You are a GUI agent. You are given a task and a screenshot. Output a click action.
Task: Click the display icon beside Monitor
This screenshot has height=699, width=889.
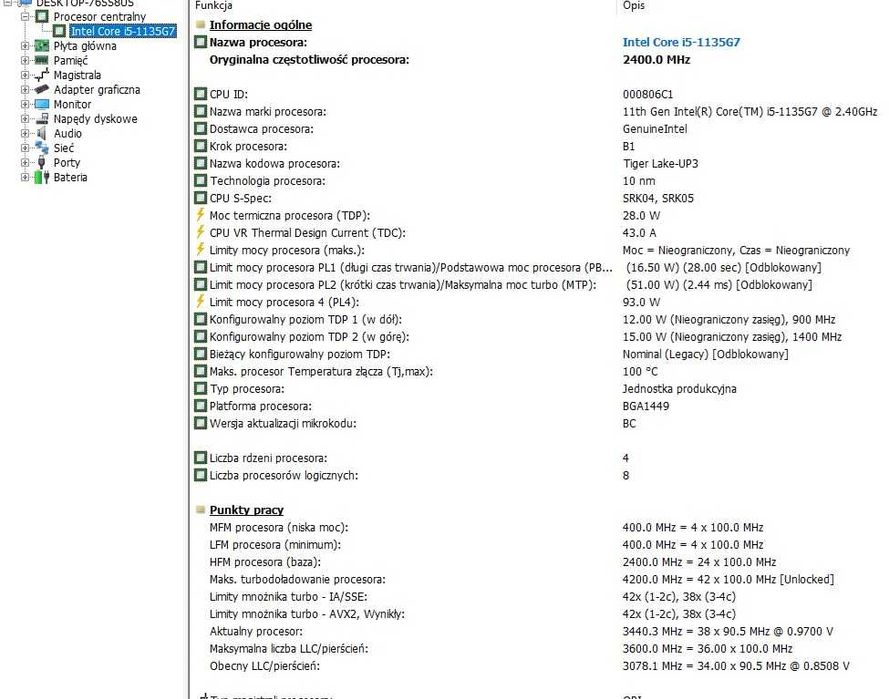[41, 104]
